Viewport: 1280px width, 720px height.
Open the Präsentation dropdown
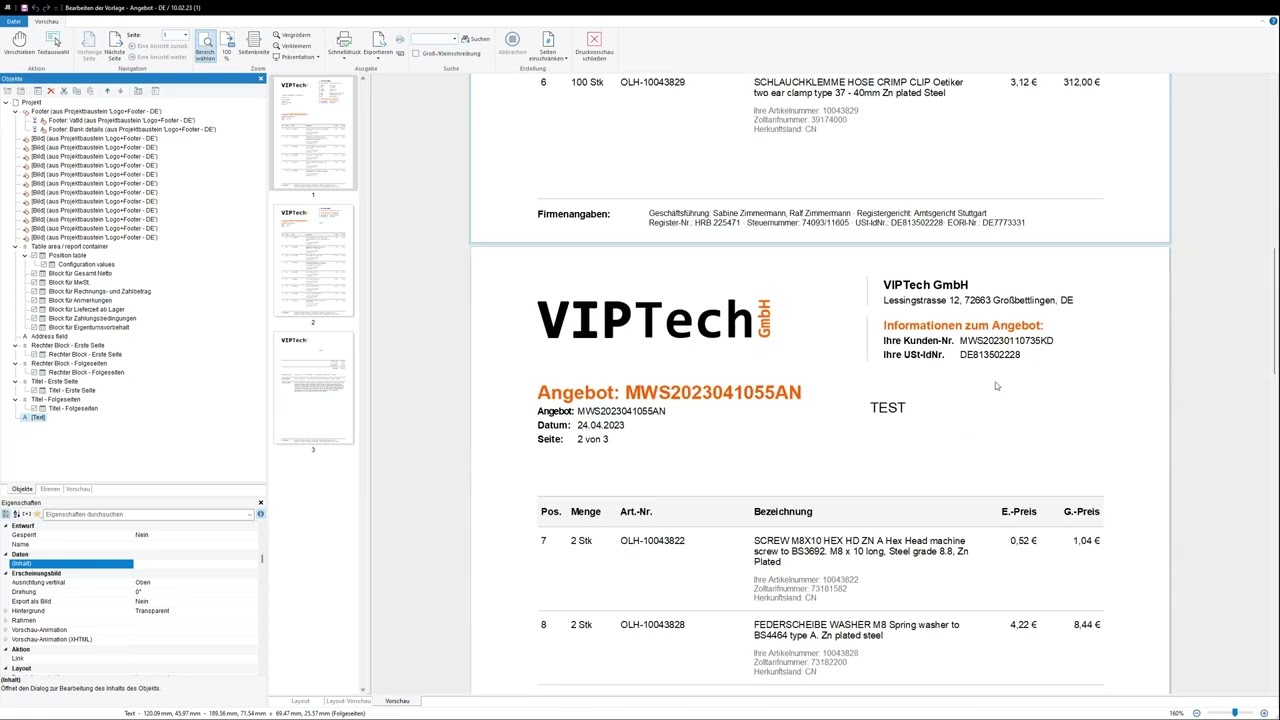(x=298, y=57)
